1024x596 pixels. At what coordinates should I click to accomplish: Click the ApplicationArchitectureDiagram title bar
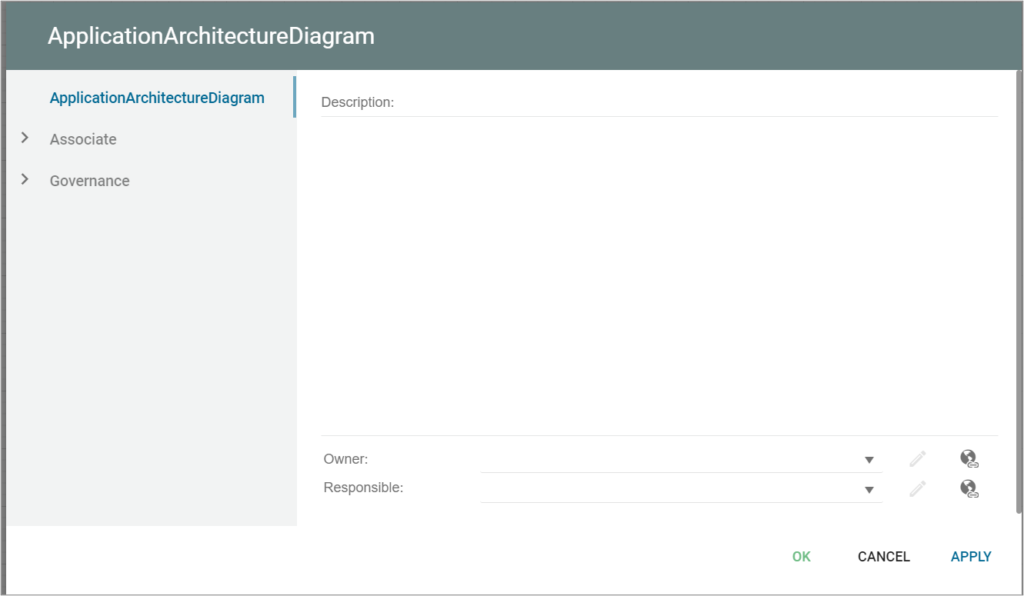point(209,35)
